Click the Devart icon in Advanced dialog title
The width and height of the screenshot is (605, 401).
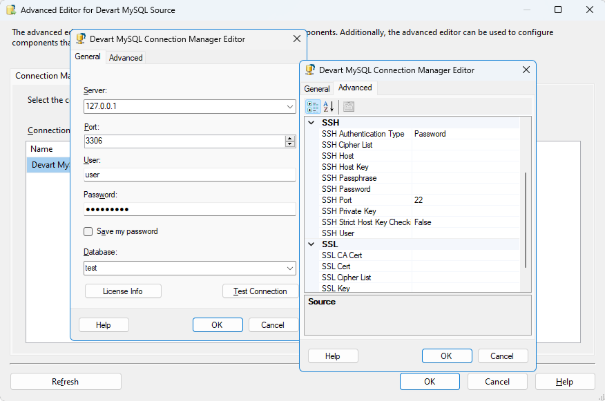click(x=309, y=70)
